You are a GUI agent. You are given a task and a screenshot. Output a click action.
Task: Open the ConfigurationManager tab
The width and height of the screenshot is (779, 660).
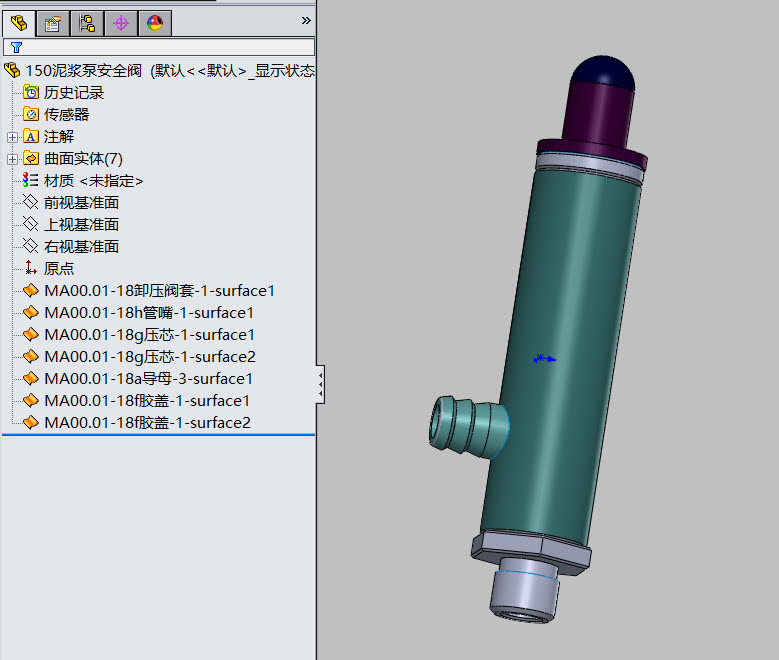coord(87,23)
